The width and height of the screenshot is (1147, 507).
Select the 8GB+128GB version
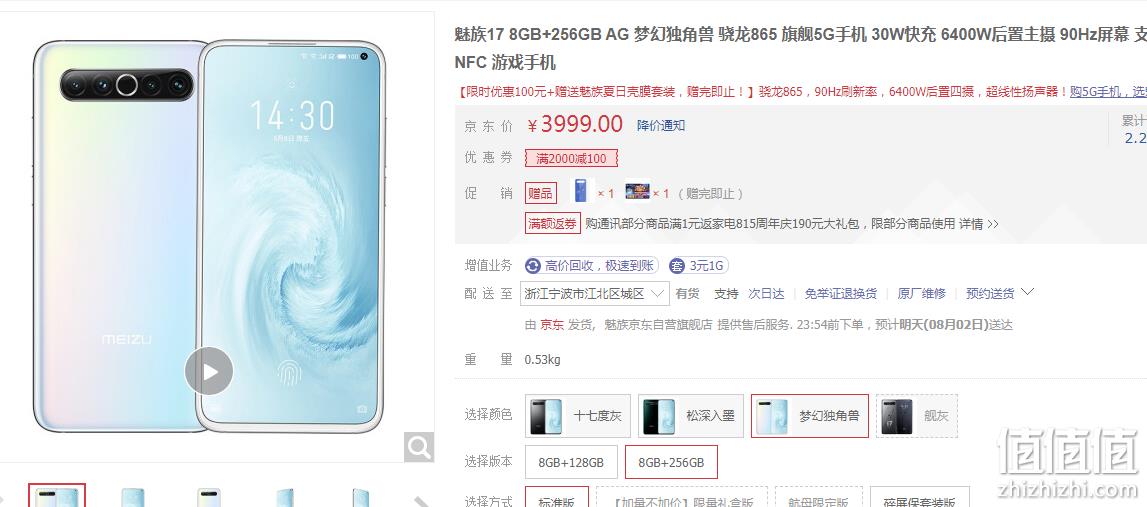pos(571,462)
